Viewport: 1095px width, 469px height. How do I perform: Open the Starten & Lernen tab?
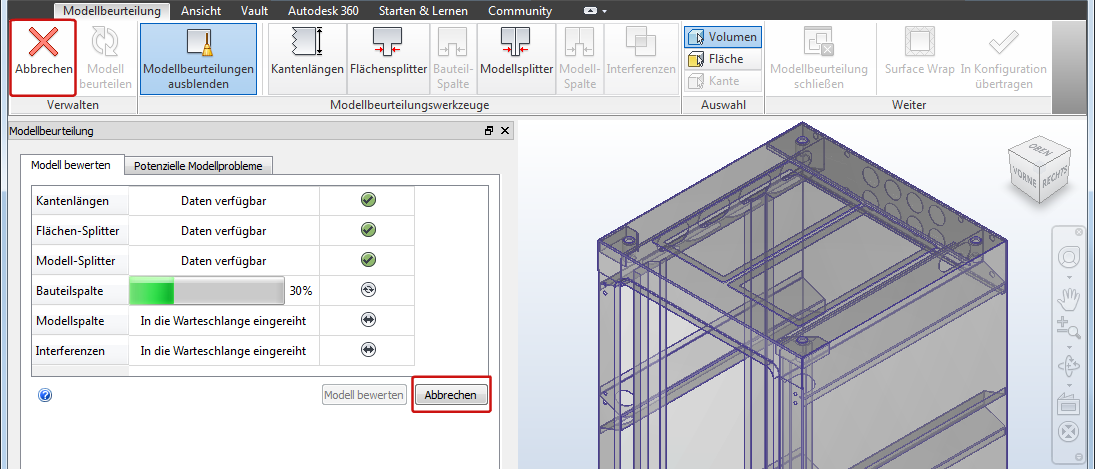tap(424, 10)
